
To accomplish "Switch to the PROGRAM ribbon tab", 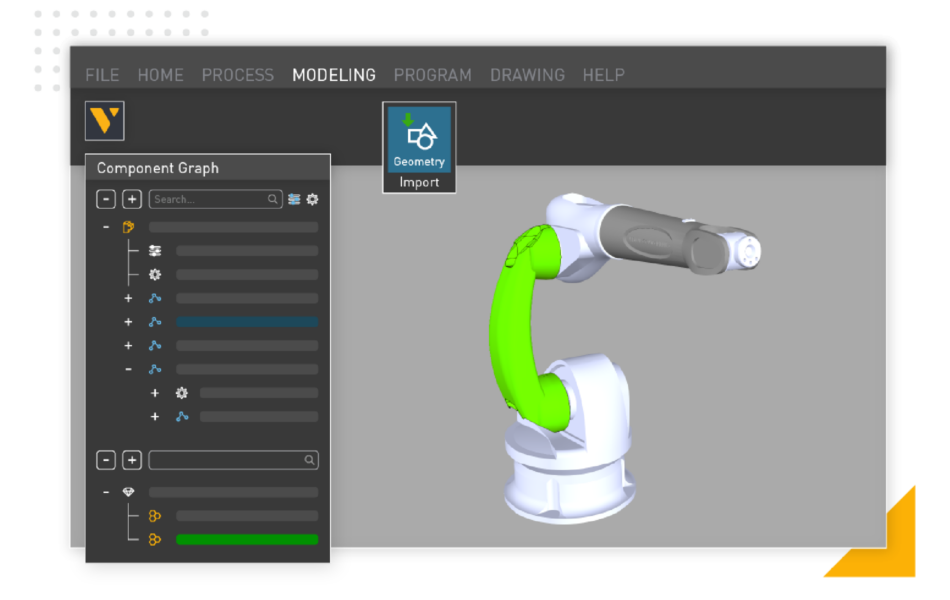I will 432,75.
